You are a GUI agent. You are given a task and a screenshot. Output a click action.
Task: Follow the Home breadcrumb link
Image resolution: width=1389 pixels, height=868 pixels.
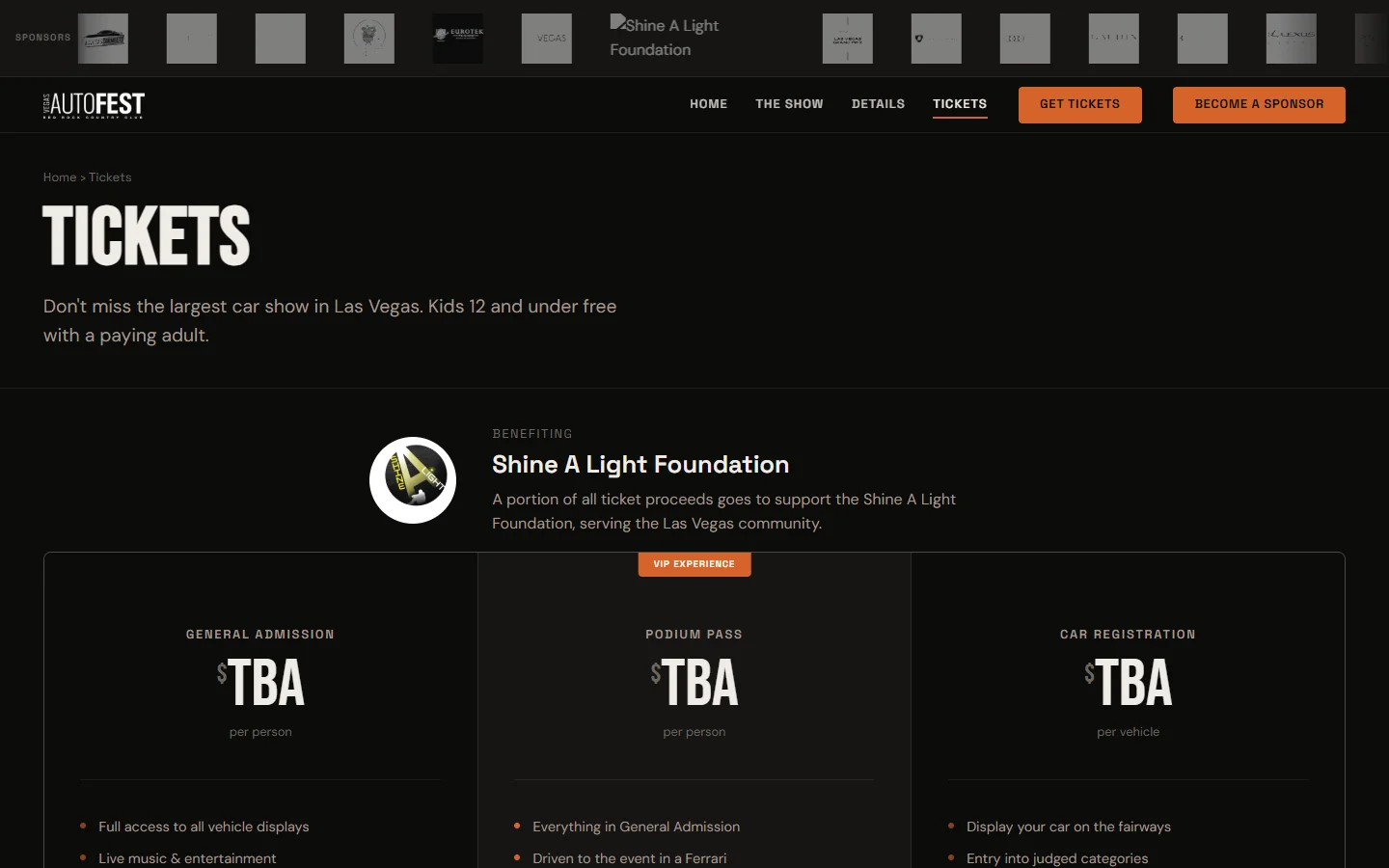click(x=60, y=177)
